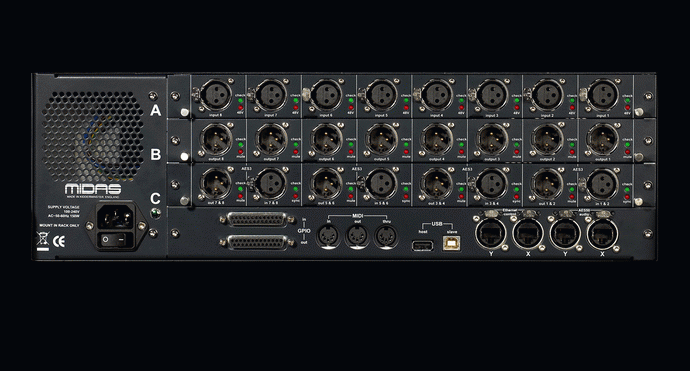This screenshot has height=371, width=690.
Task: Click the Ethernet control Y port
Action: pos(491,233)
